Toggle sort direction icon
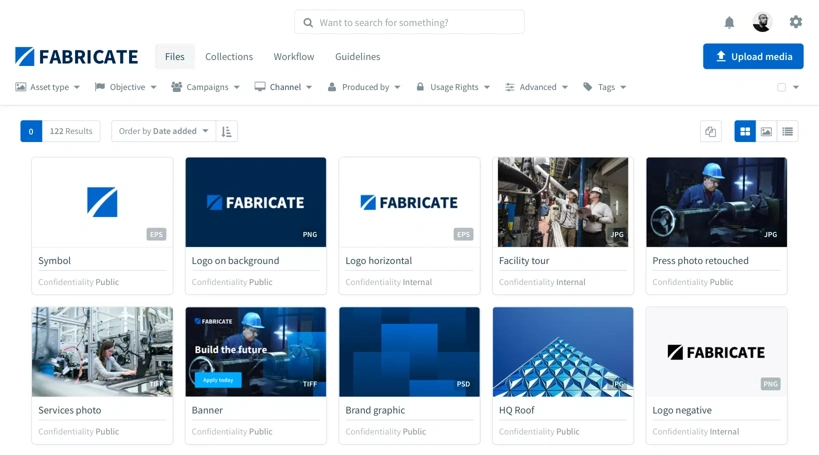Viewport: 819px width, 455px height. point(227,131)
